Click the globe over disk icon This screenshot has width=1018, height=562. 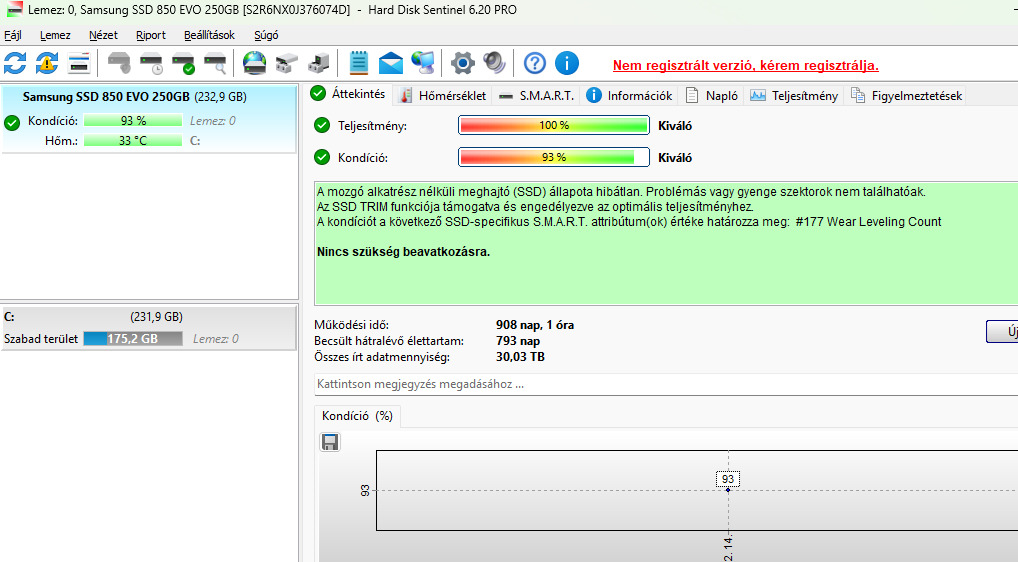point(254,64)
